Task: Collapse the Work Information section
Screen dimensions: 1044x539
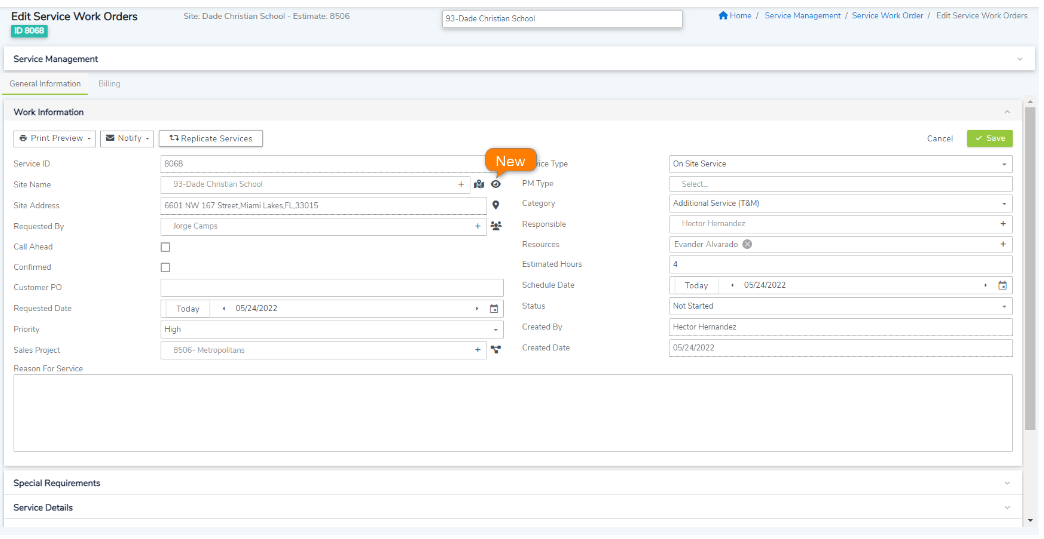Action: click(1007, 112)
